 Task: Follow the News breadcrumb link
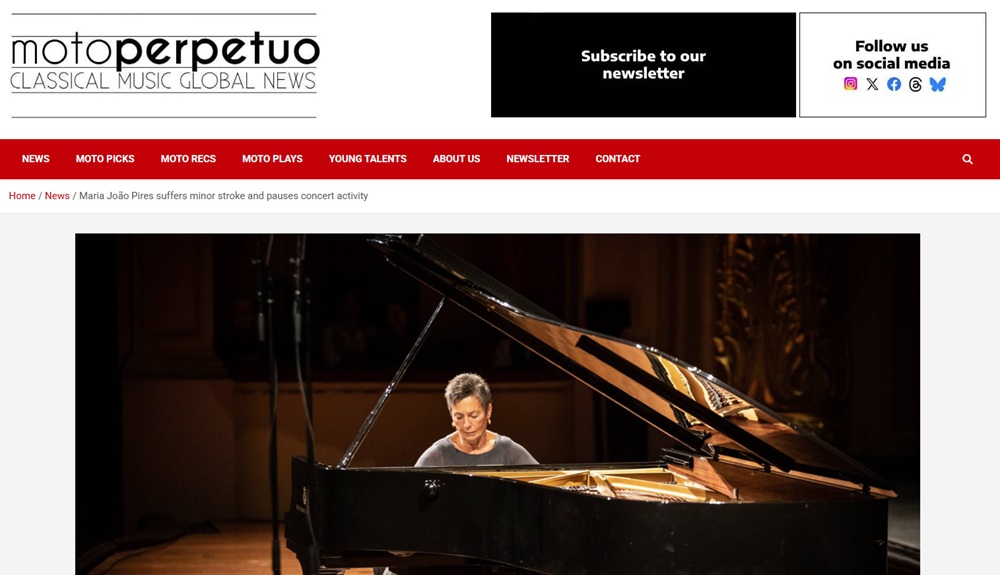tap(57, 196)
